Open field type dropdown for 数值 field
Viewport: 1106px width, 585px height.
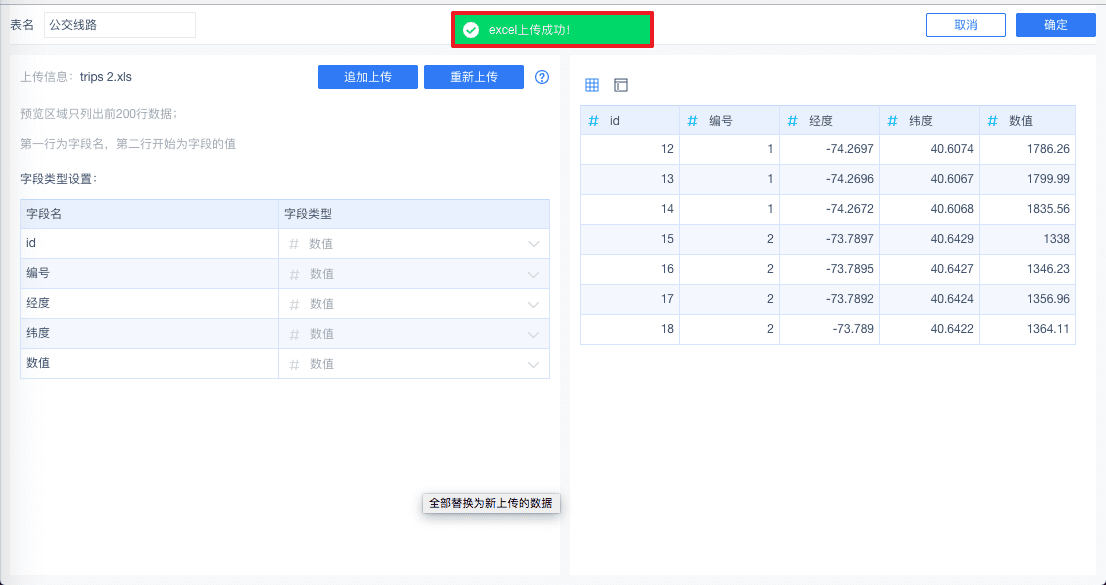pyautogui.click(x=534, y=364)
